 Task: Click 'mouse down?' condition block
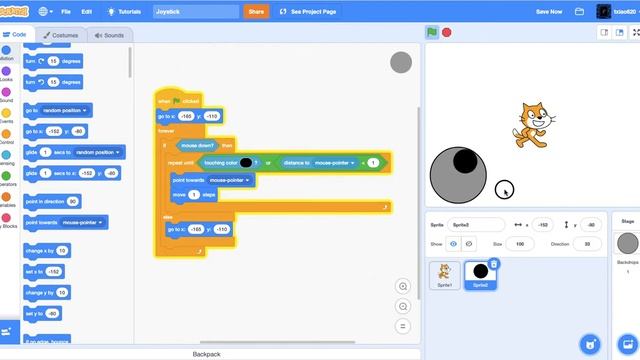[197, 145]
